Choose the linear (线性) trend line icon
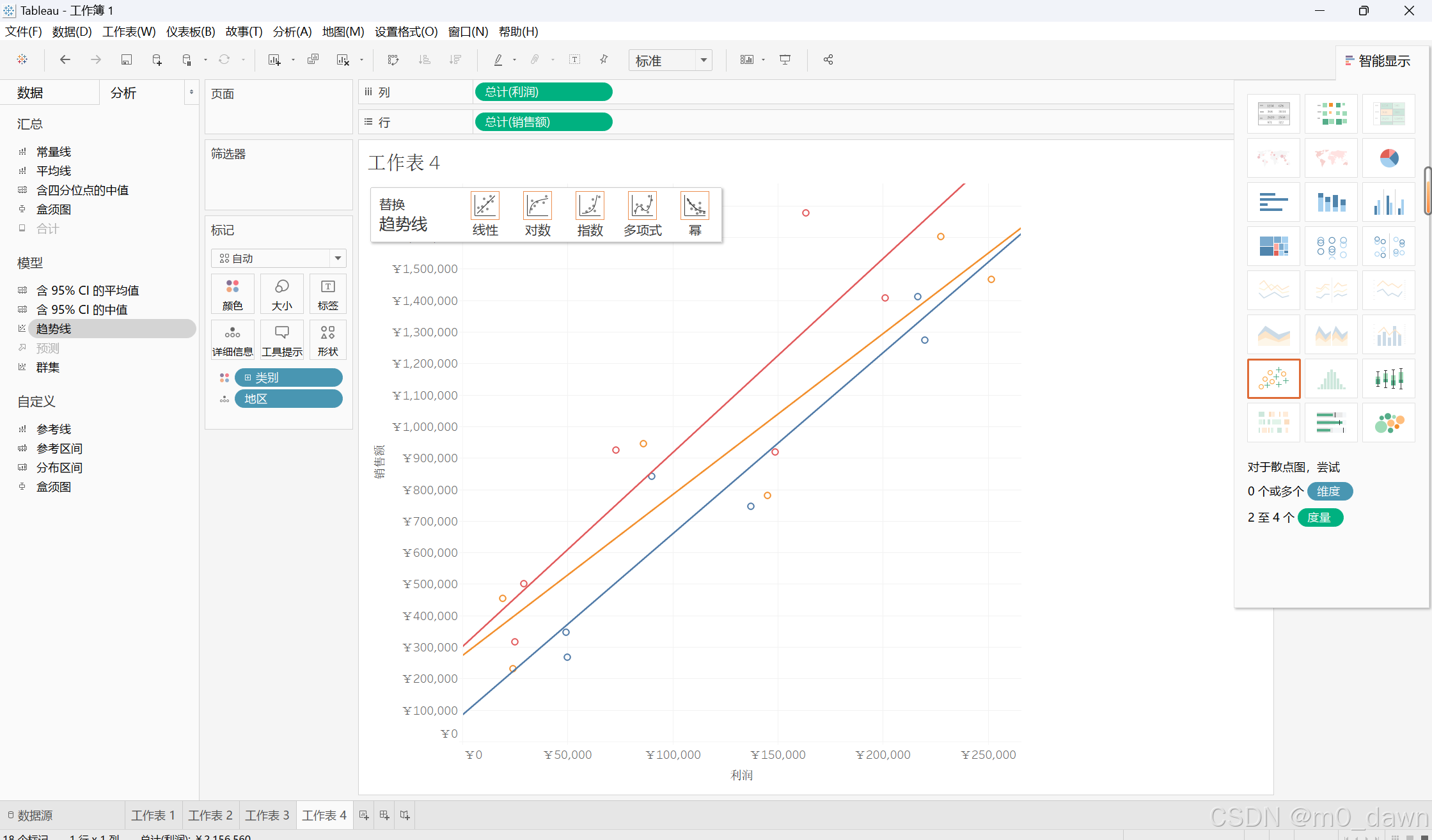The height and width of the screenshot is (840, 1432). 485,206
